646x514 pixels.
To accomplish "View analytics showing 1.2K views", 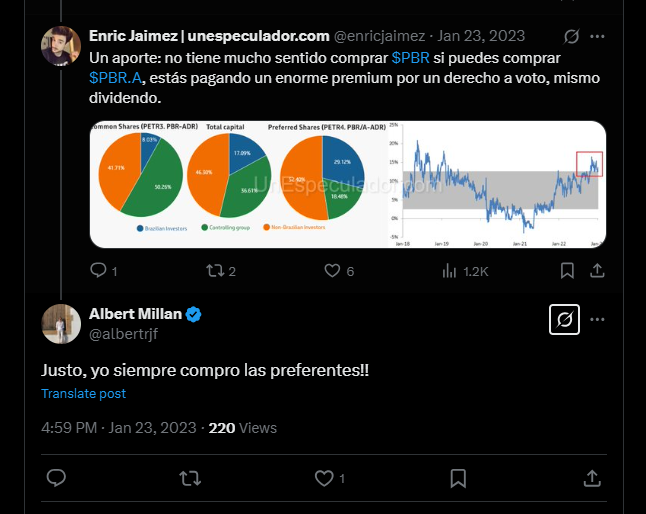I will (x=465, y=271).
